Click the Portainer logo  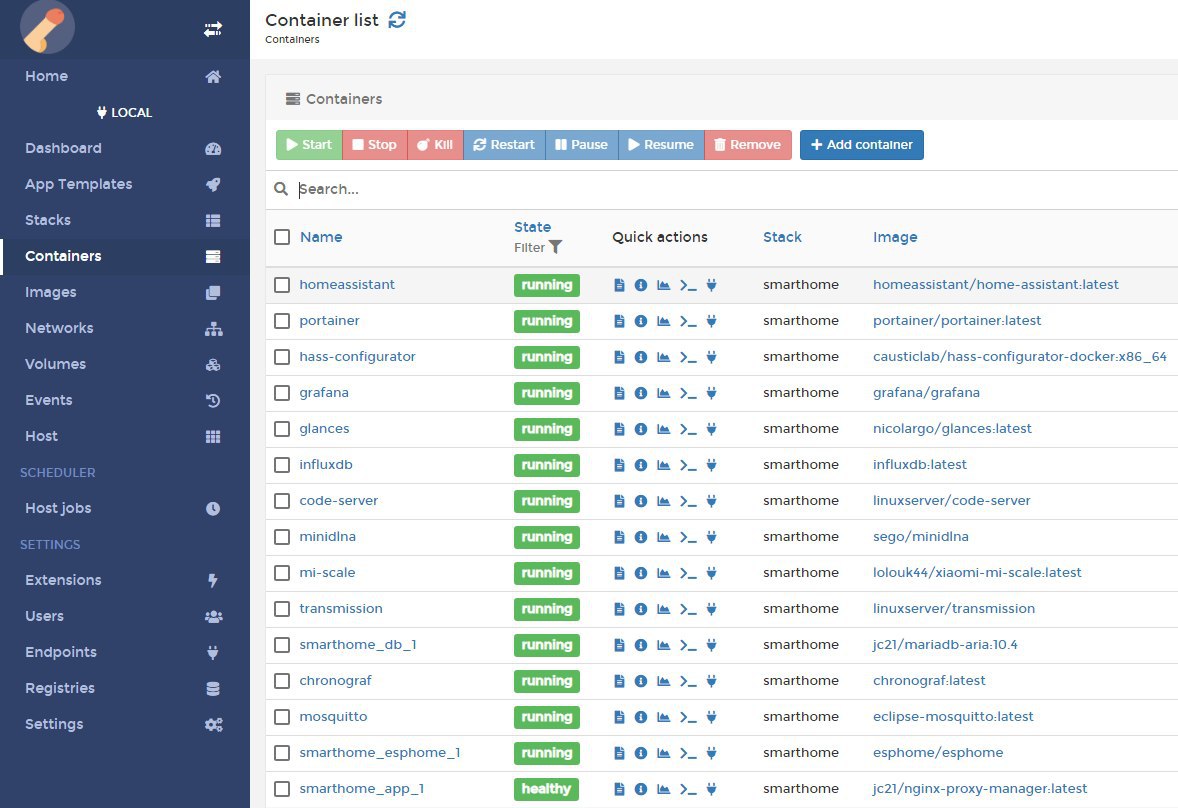[47, 27]
